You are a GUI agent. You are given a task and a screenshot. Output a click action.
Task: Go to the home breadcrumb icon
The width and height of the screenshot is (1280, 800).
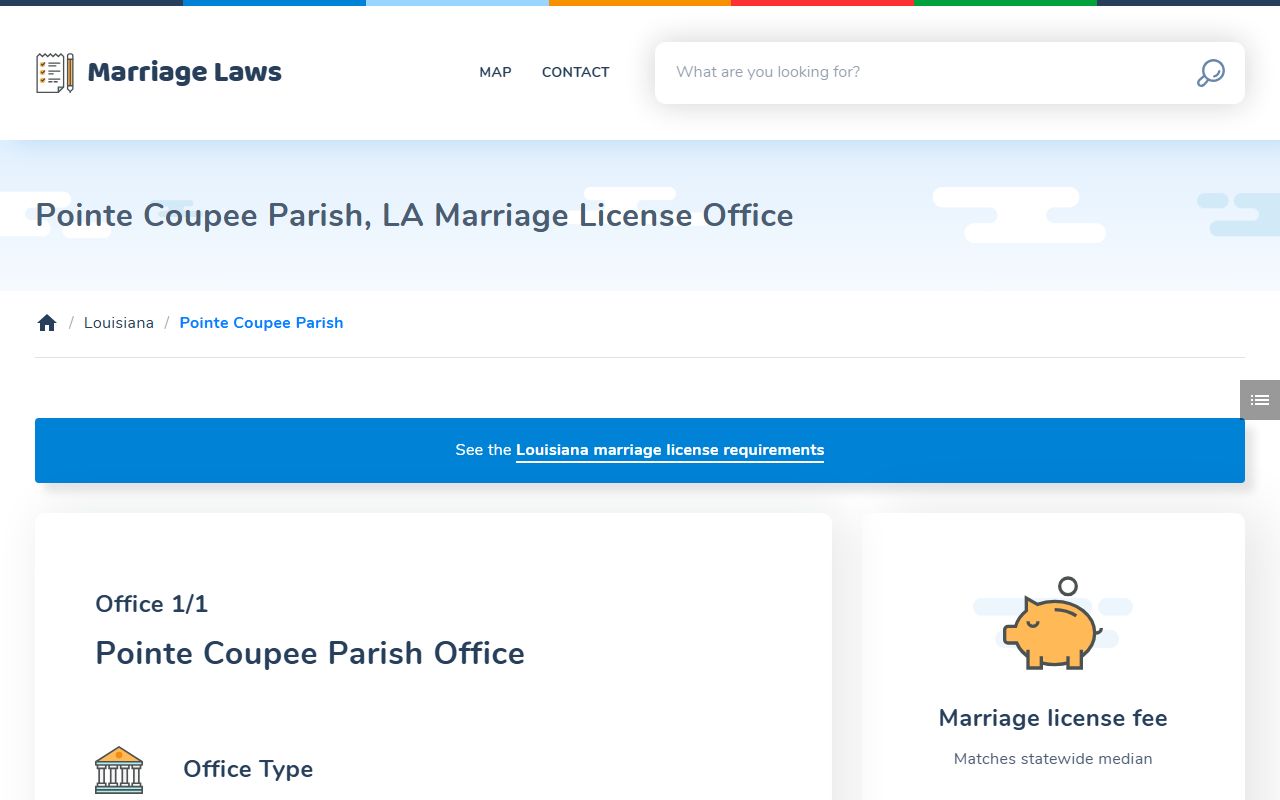click(47, 323)
